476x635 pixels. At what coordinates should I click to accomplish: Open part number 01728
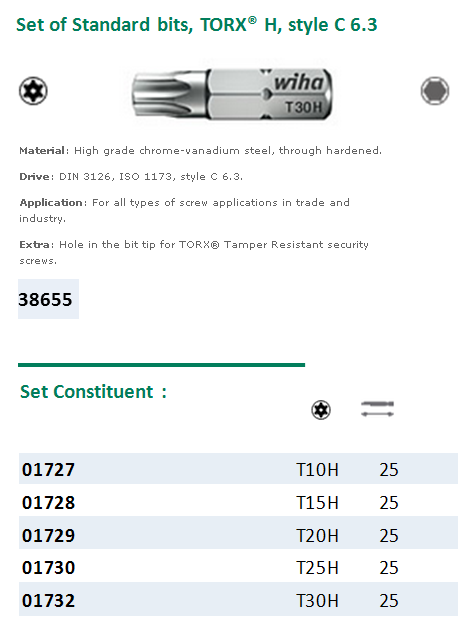point(48,503)
